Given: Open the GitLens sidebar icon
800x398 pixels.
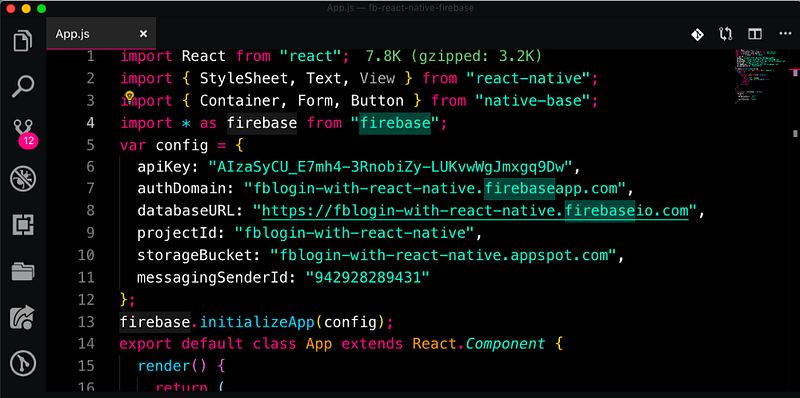Looking at the screenshot, I should tap(23, 363).
